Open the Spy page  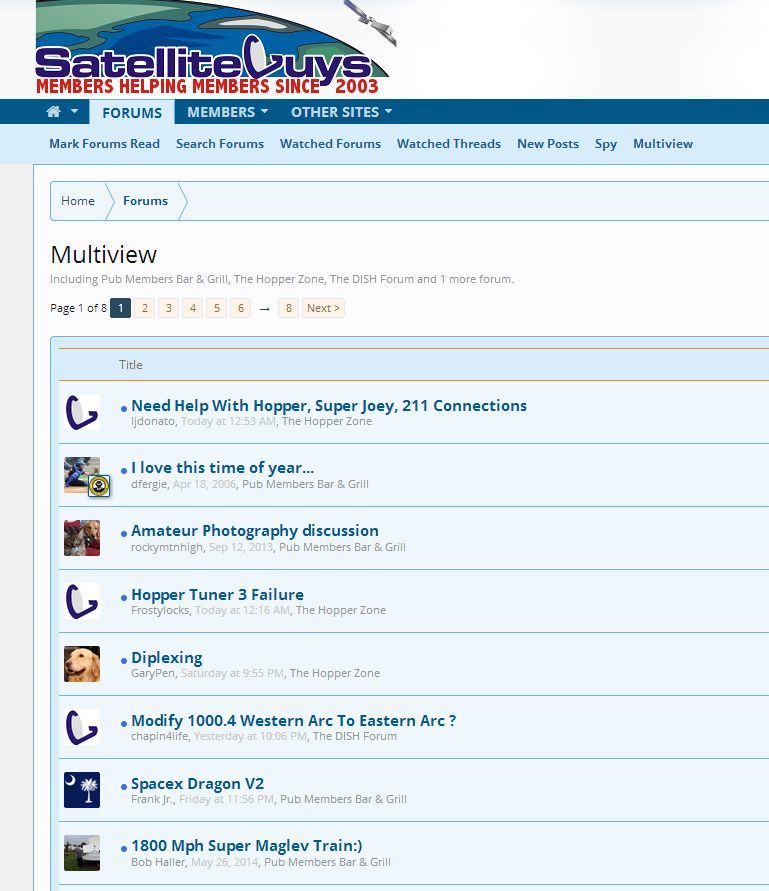[606, 144]
